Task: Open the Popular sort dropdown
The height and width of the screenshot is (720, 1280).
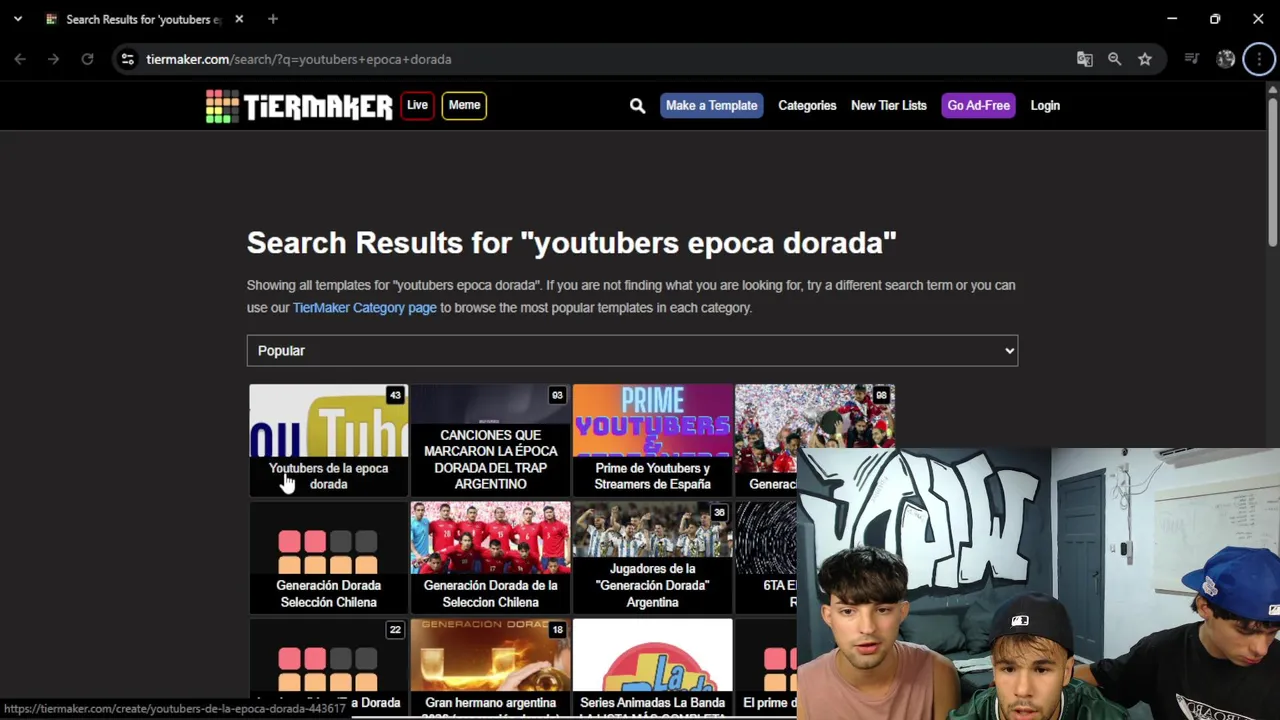Action: tap(632, 351)
